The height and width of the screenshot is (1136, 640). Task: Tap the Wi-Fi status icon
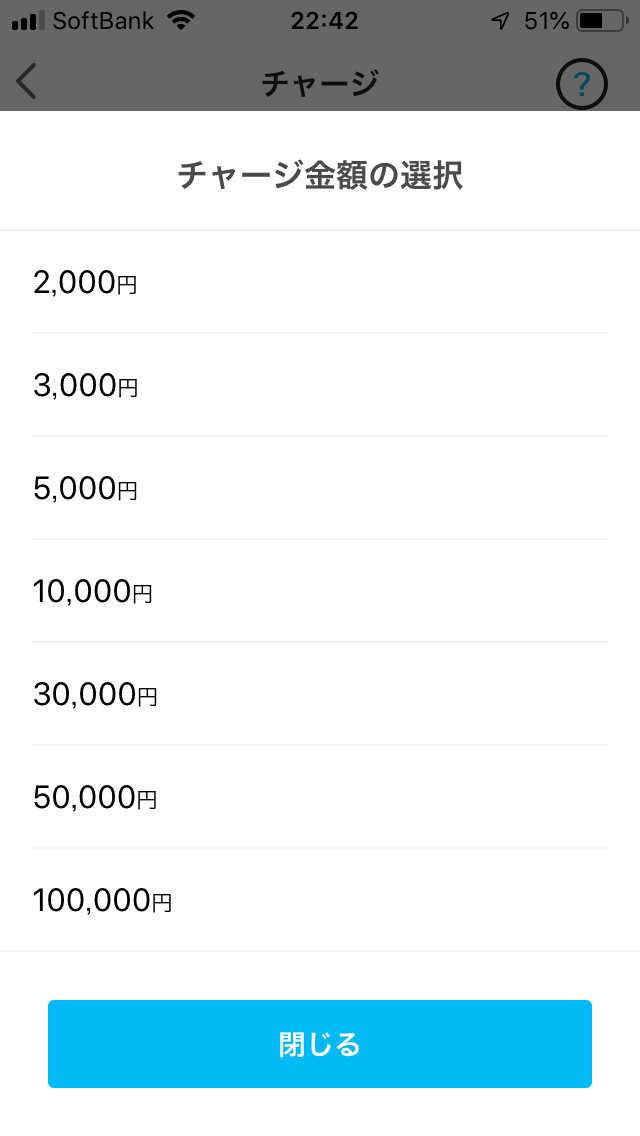coord(181,20)
